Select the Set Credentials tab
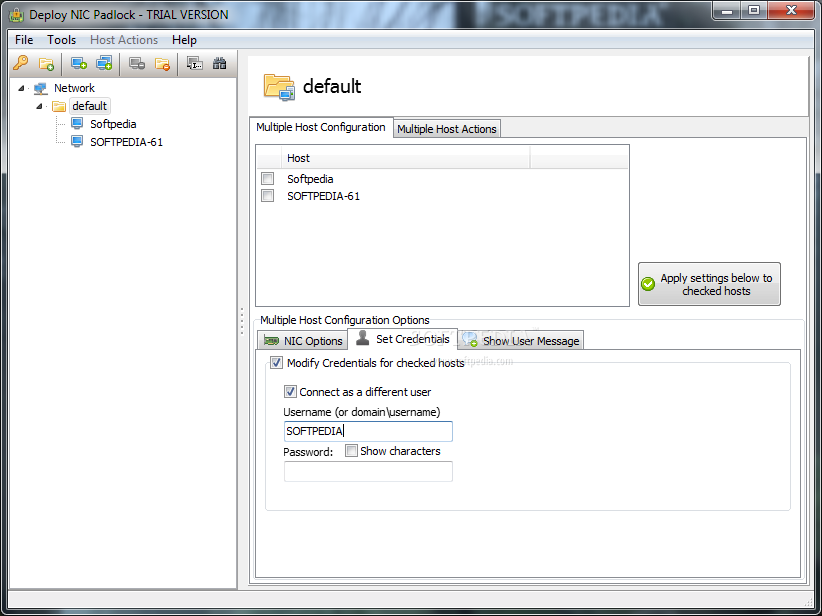 [403, 339]
